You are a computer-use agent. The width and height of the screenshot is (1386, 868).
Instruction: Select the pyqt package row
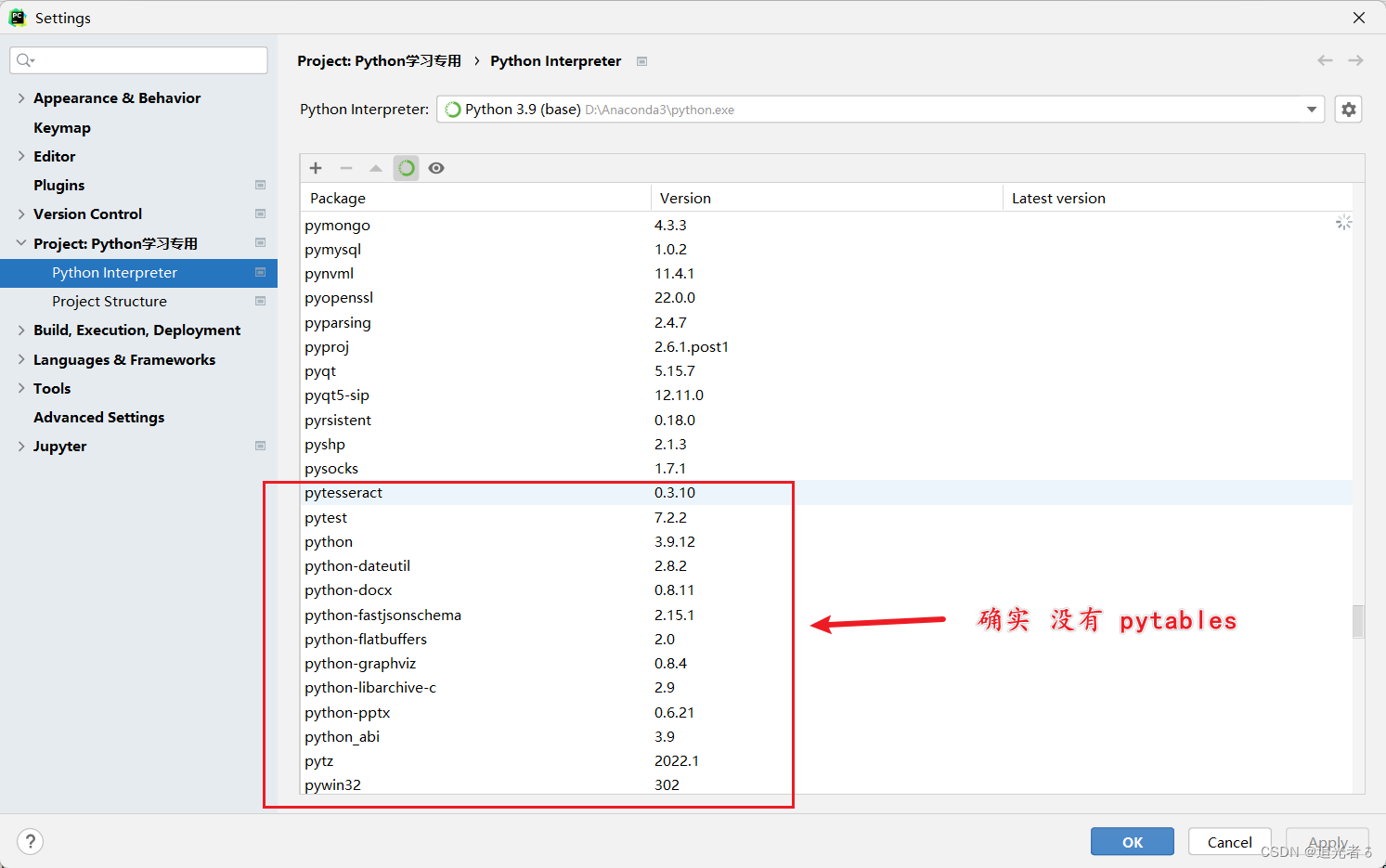[826, 370]
